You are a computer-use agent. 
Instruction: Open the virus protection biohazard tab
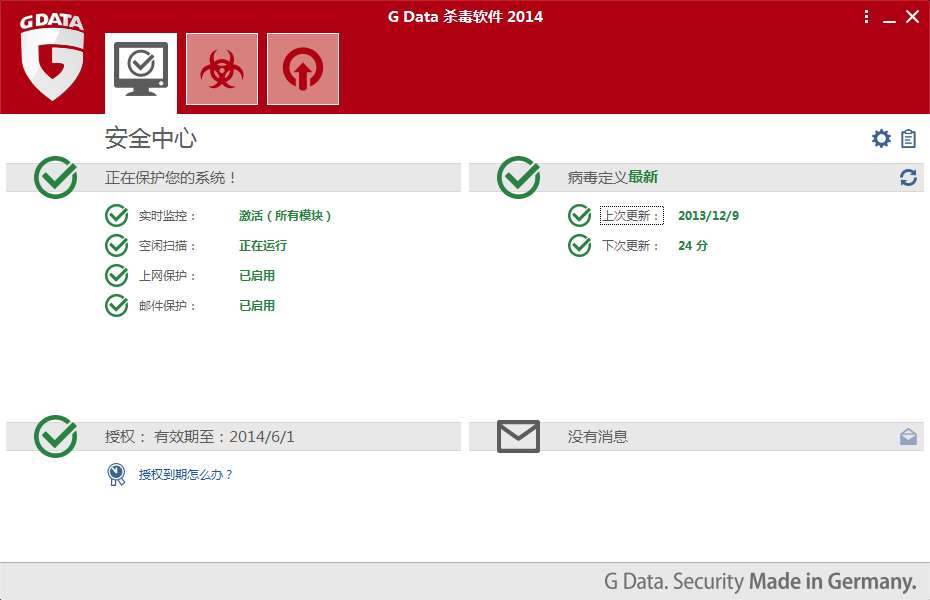coord(222,69)
